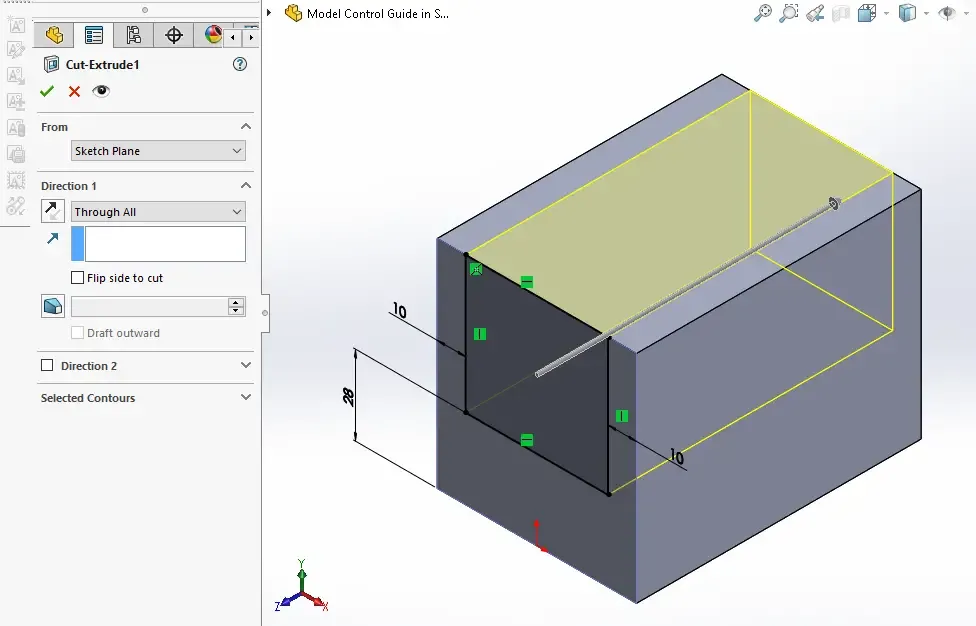Screen dimensions: 976x626
Task: Click the Model Control Guide part icon
Action: click(293, 13)
